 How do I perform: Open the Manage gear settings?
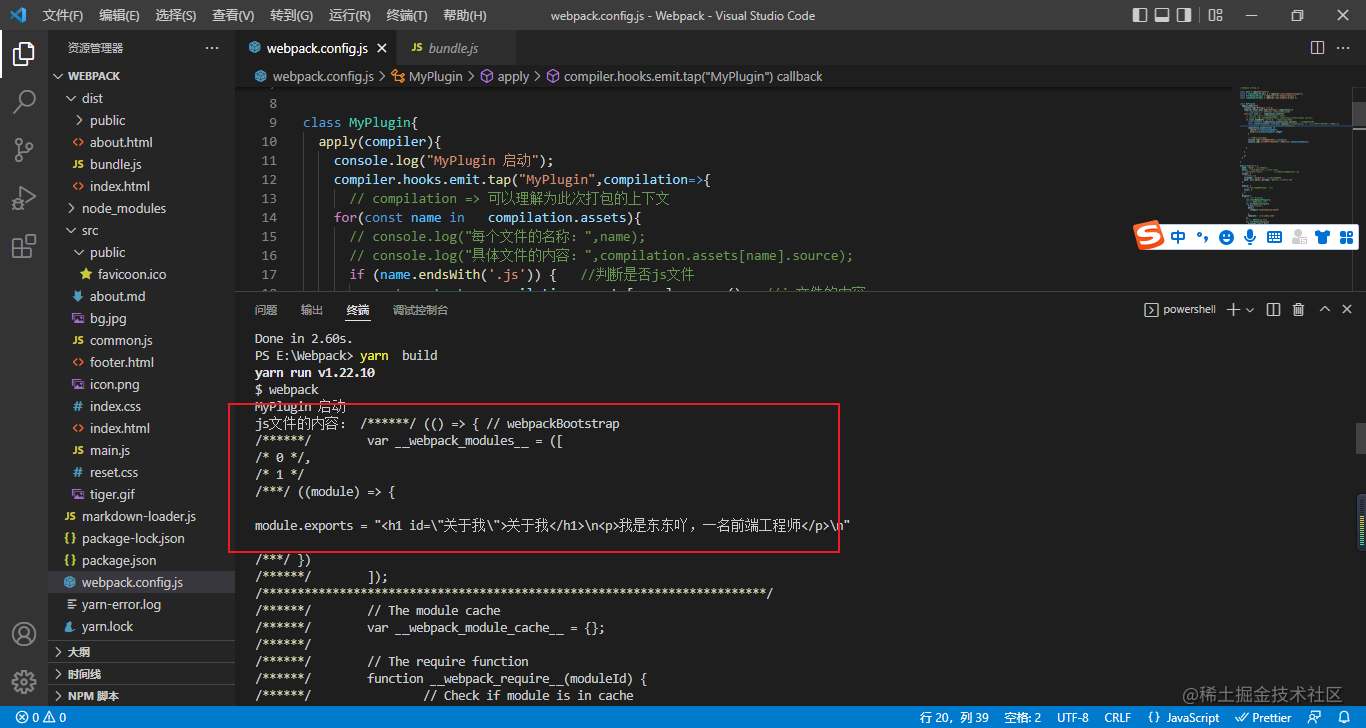(24, 682)
